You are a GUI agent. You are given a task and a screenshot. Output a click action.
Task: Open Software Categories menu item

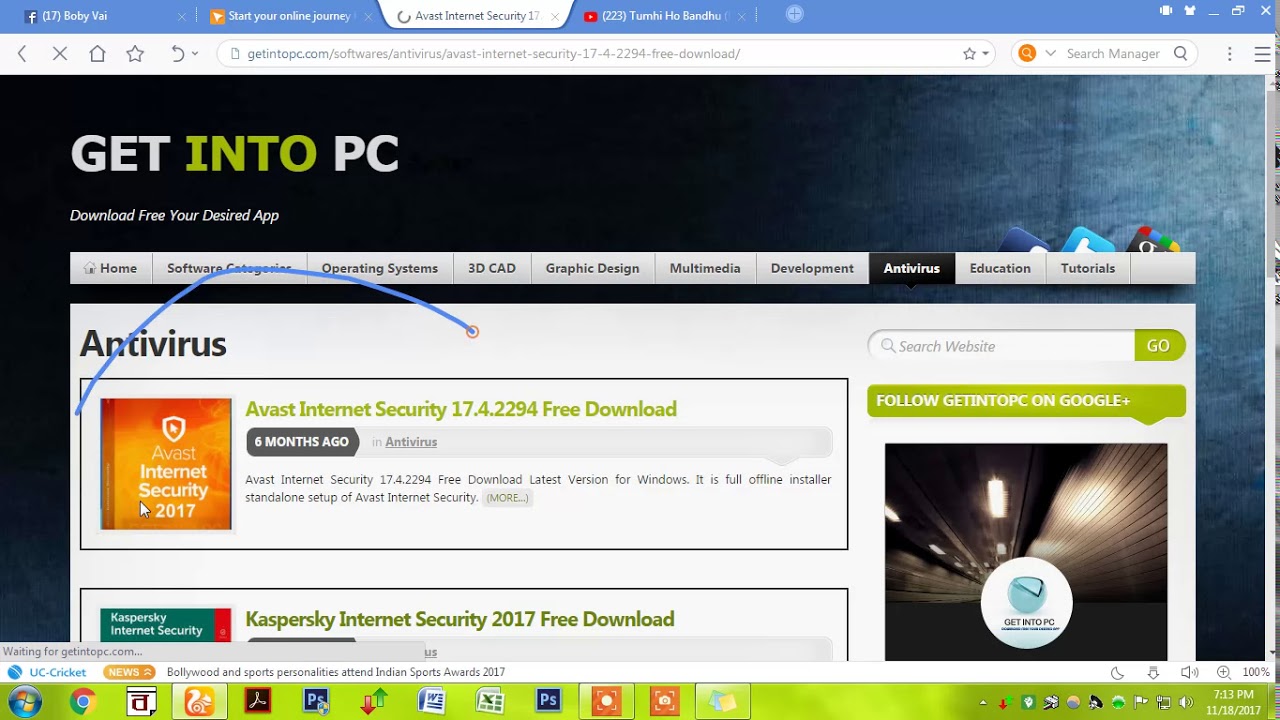tap(229, 268)
